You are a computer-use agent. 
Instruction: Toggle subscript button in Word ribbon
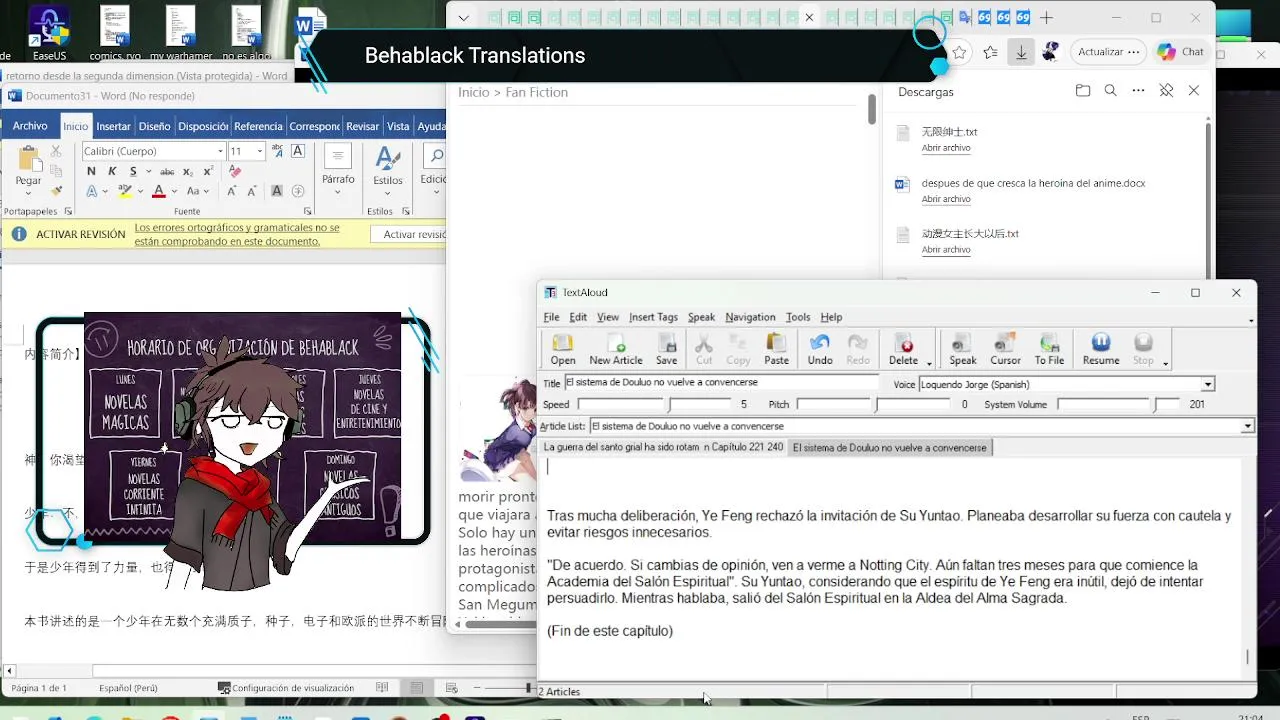[189, 171]
